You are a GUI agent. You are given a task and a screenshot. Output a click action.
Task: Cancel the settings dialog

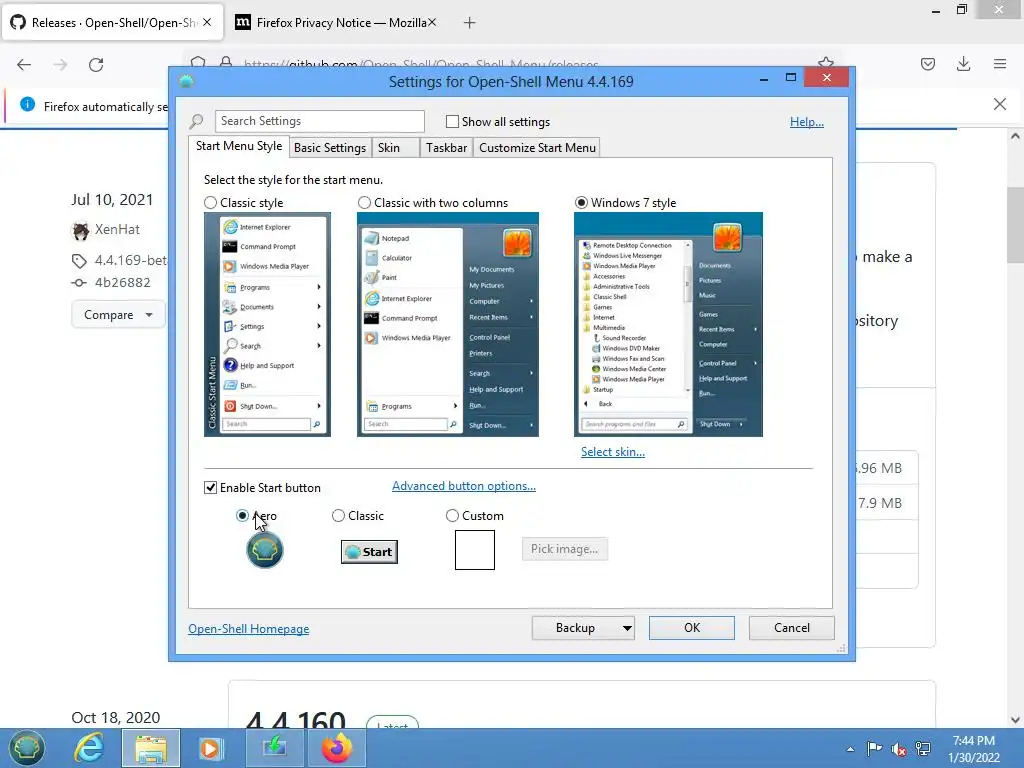point(792,628)
